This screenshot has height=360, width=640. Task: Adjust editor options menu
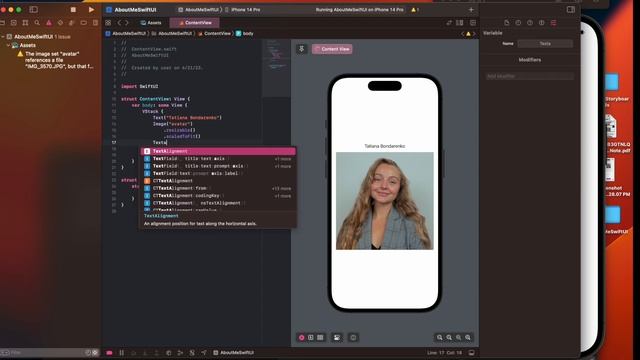coord(460,23)
